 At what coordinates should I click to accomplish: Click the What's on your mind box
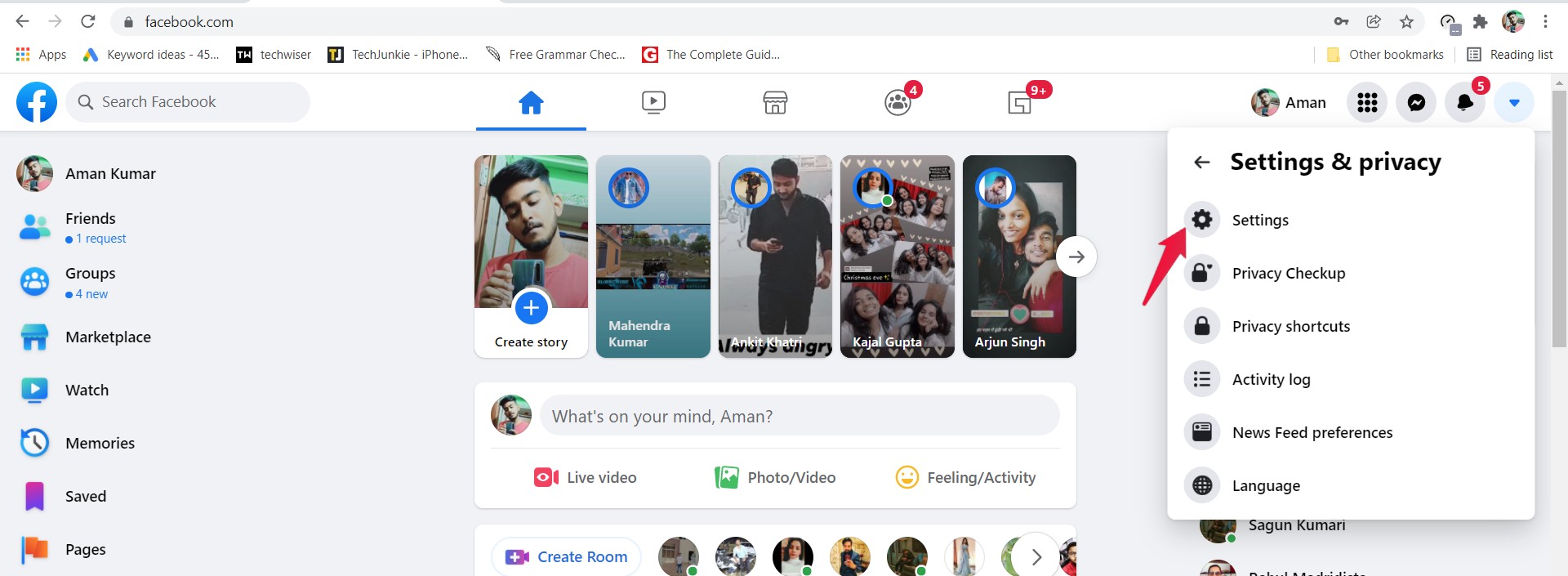800,416
